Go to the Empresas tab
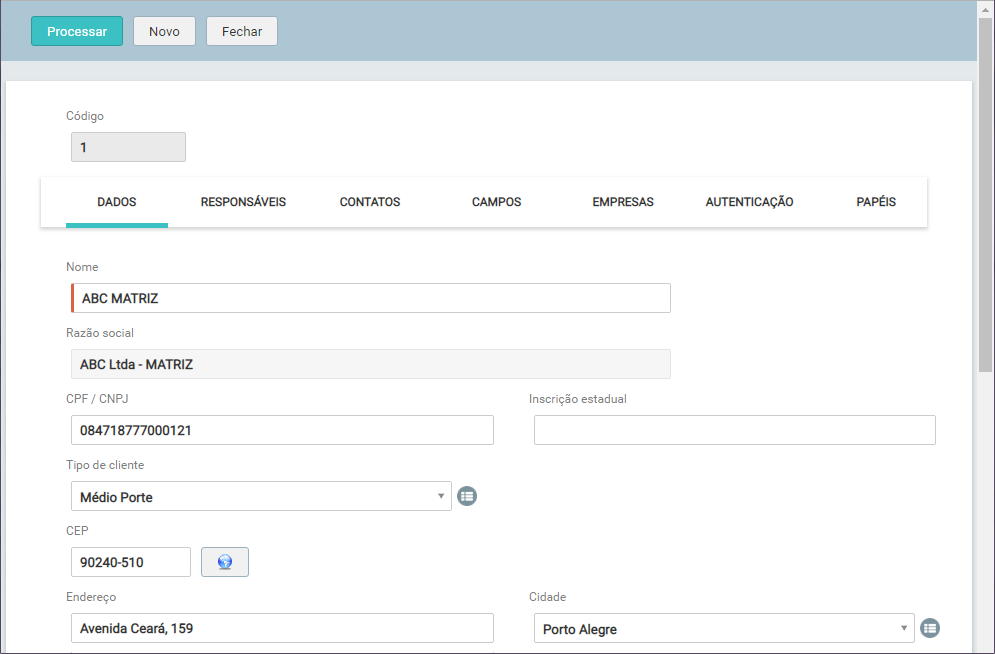 [x=622, y=202]
